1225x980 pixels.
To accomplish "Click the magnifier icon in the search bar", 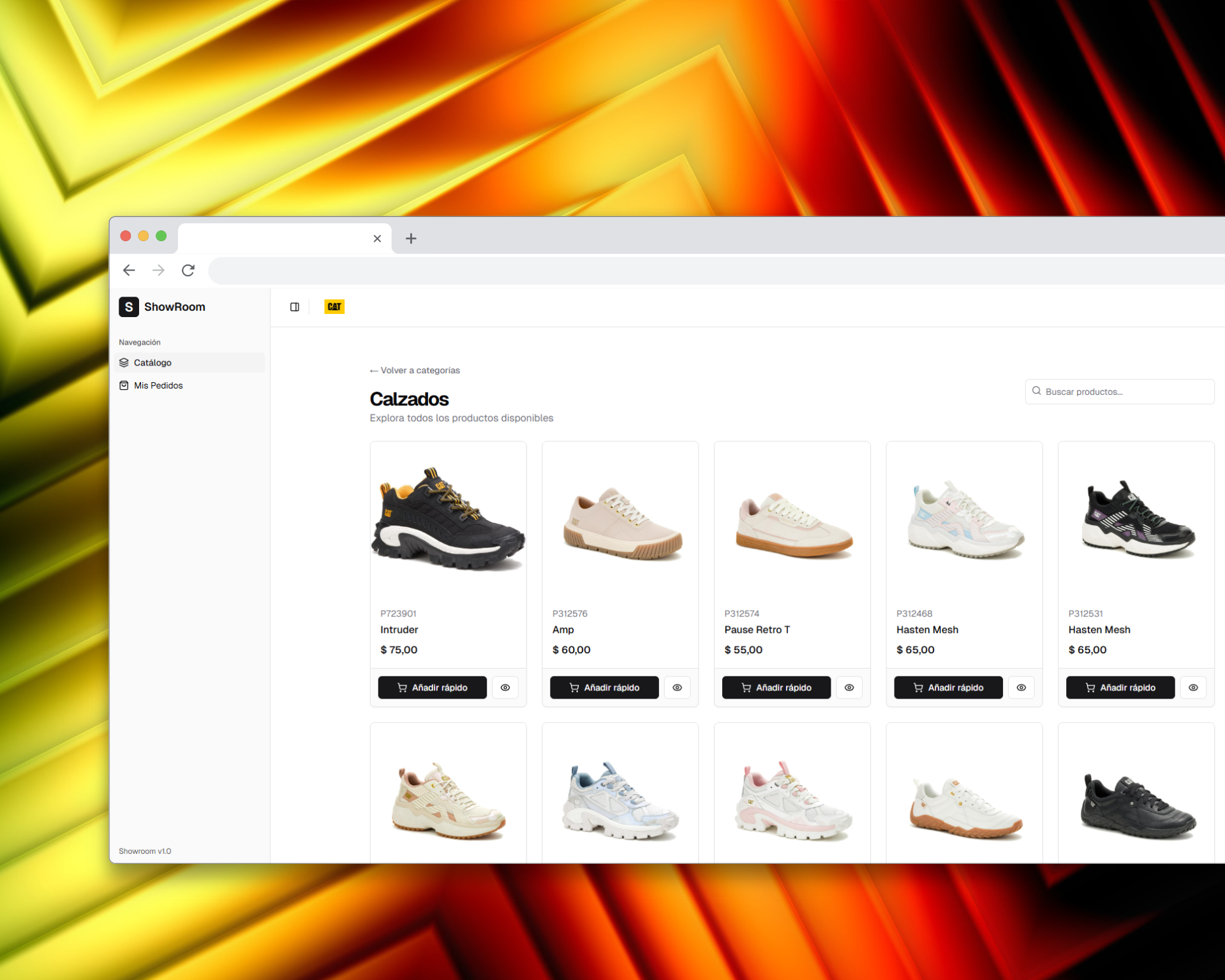I will tap(1037, 391).
